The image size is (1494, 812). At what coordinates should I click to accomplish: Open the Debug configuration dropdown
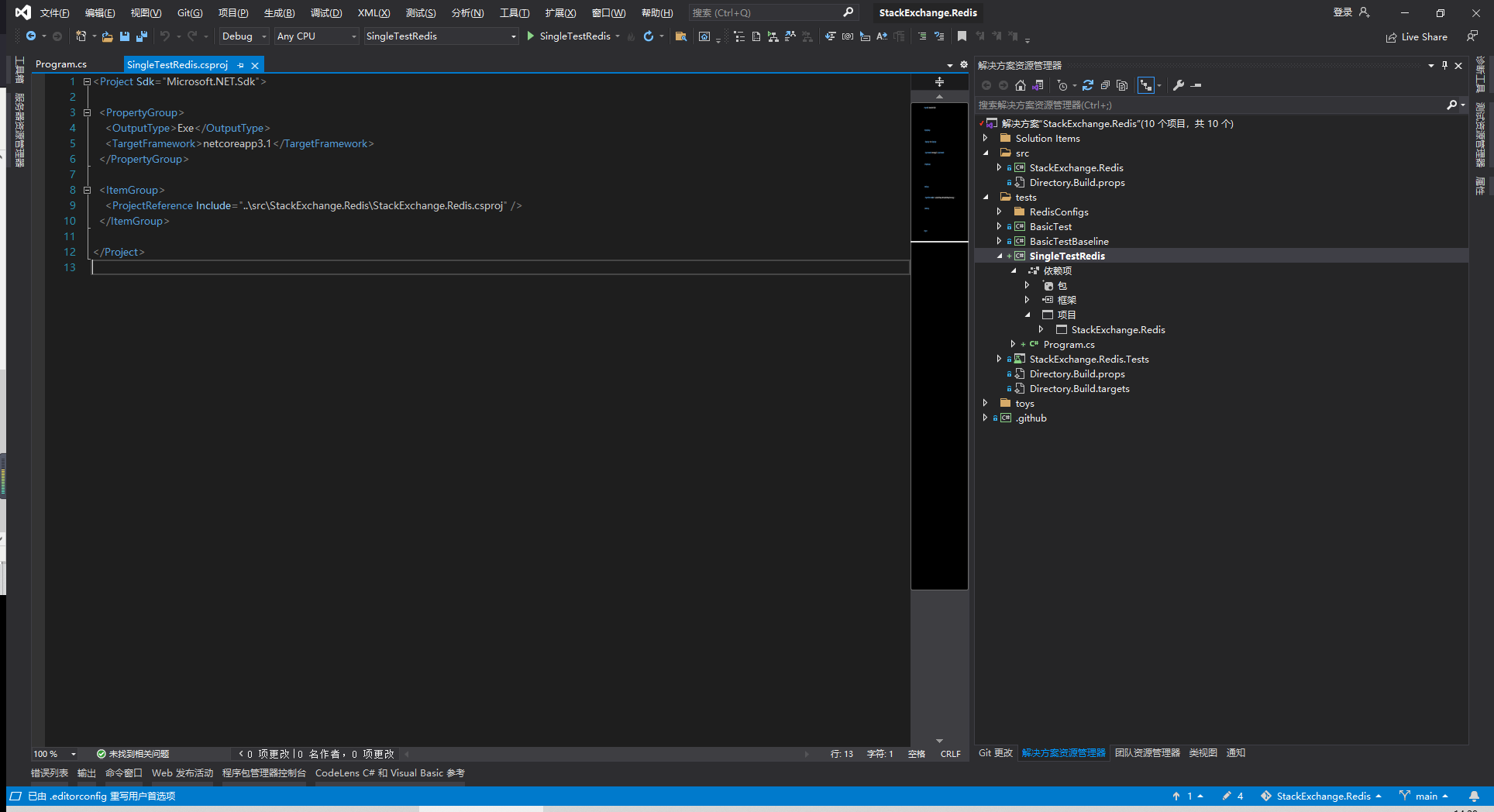[x=243, y=36]
